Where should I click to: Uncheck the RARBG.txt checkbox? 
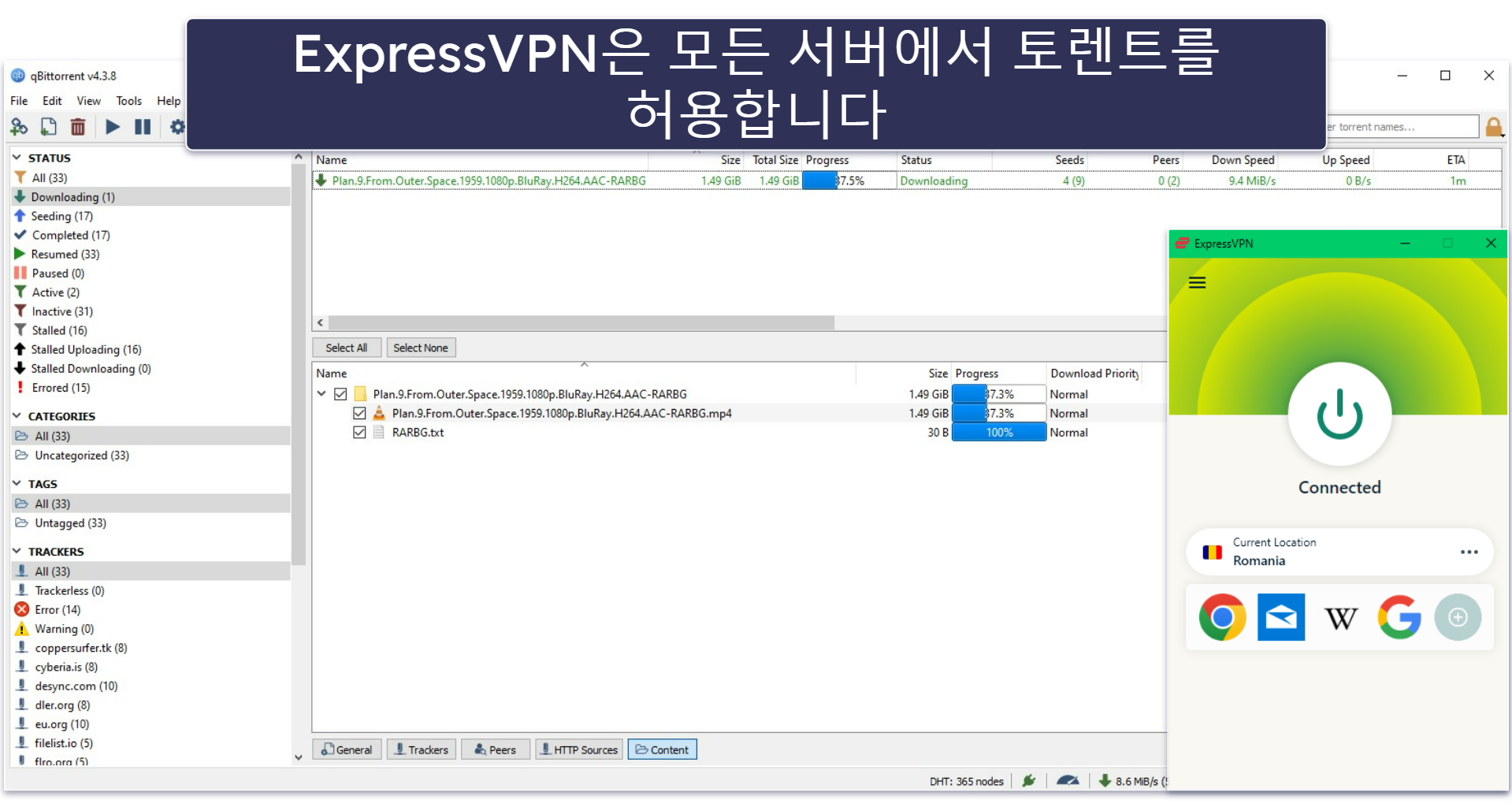359,432
